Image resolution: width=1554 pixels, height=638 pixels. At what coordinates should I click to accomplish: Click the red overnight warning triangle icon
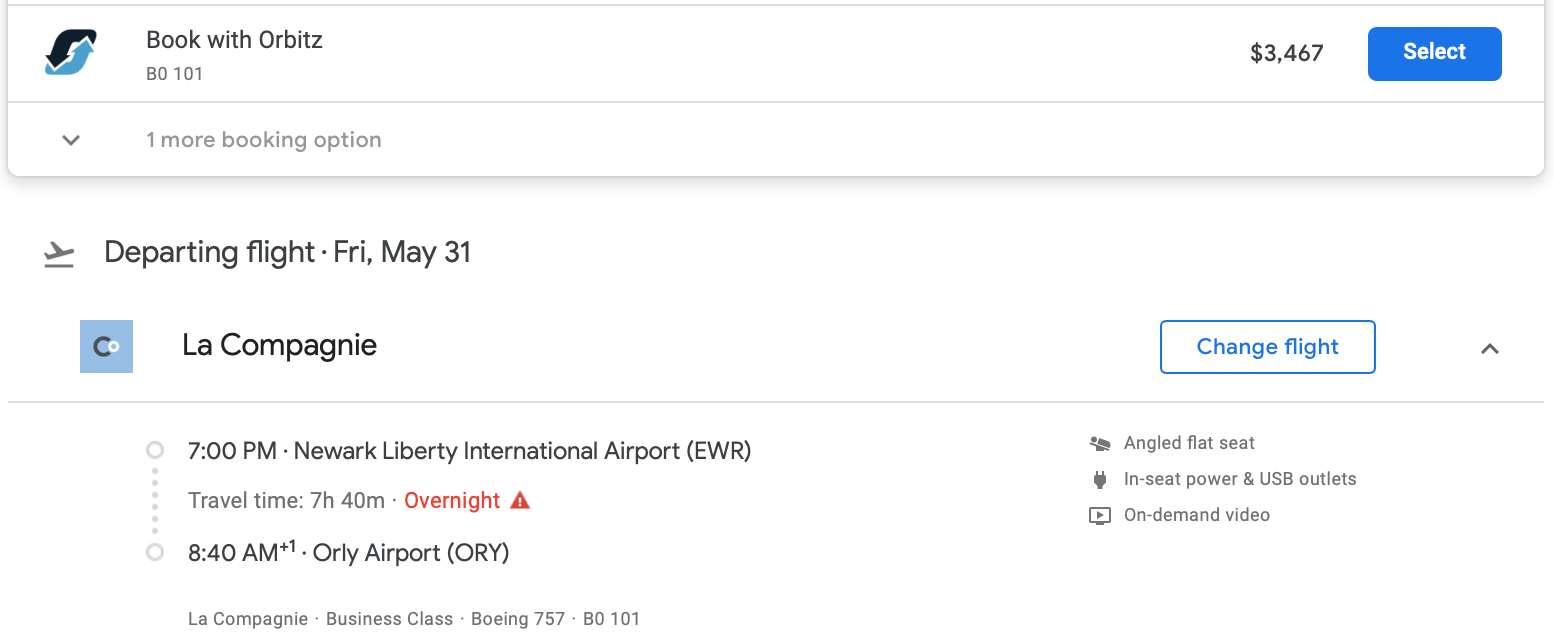coord(520,500)
